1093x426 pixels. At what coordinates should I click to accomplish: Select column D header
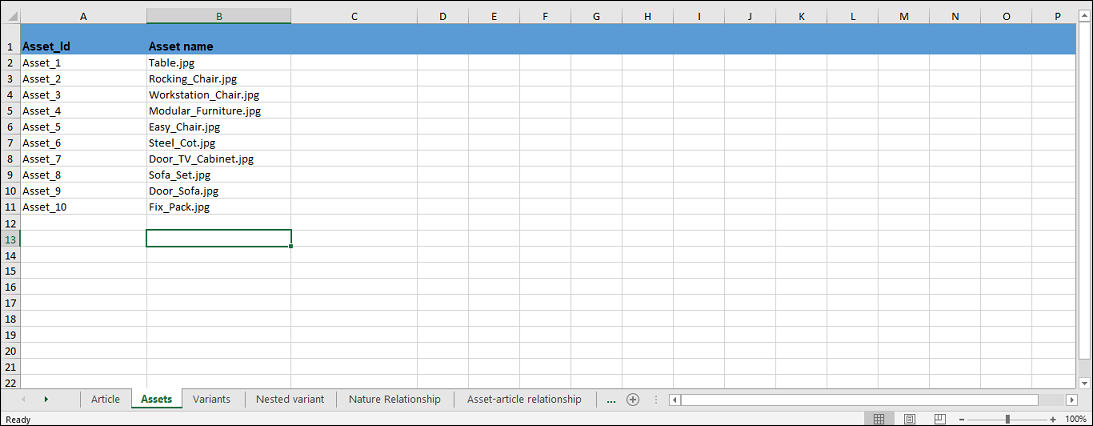point(443,16)
